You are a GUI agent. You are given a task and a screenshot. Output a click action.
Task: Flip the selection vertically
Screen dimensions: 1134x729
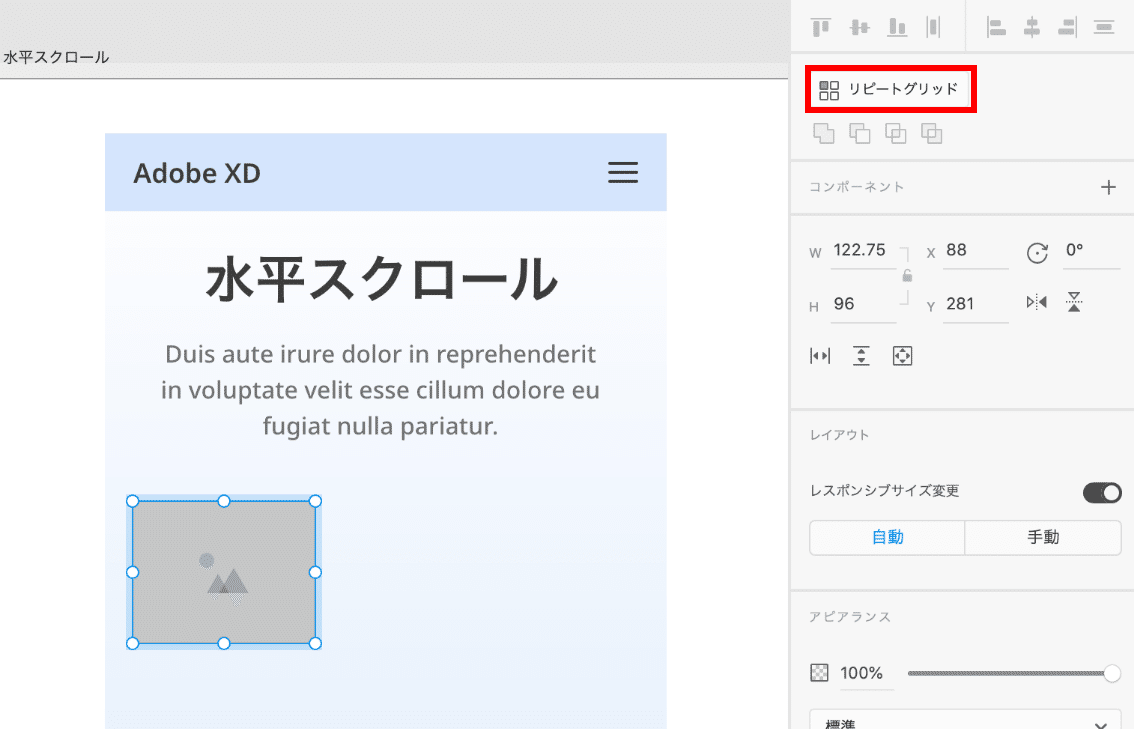point(1074,302)
